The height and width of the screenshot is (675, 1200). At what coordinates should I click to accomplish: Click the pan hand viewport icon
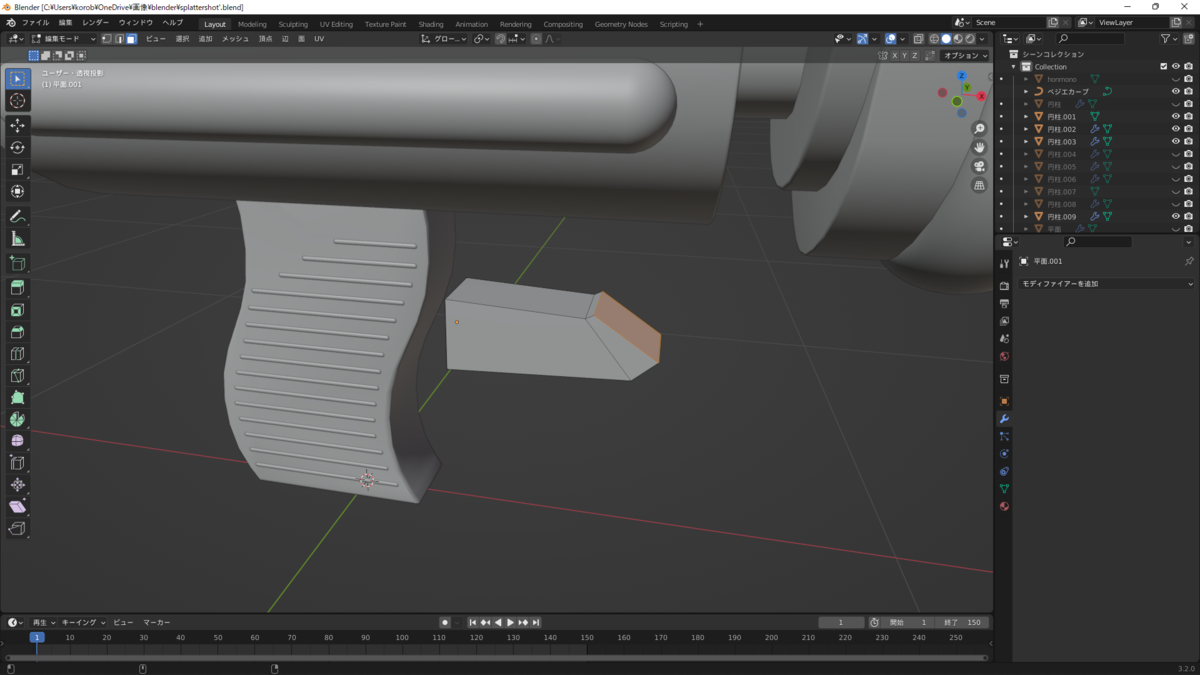[979, 147]
